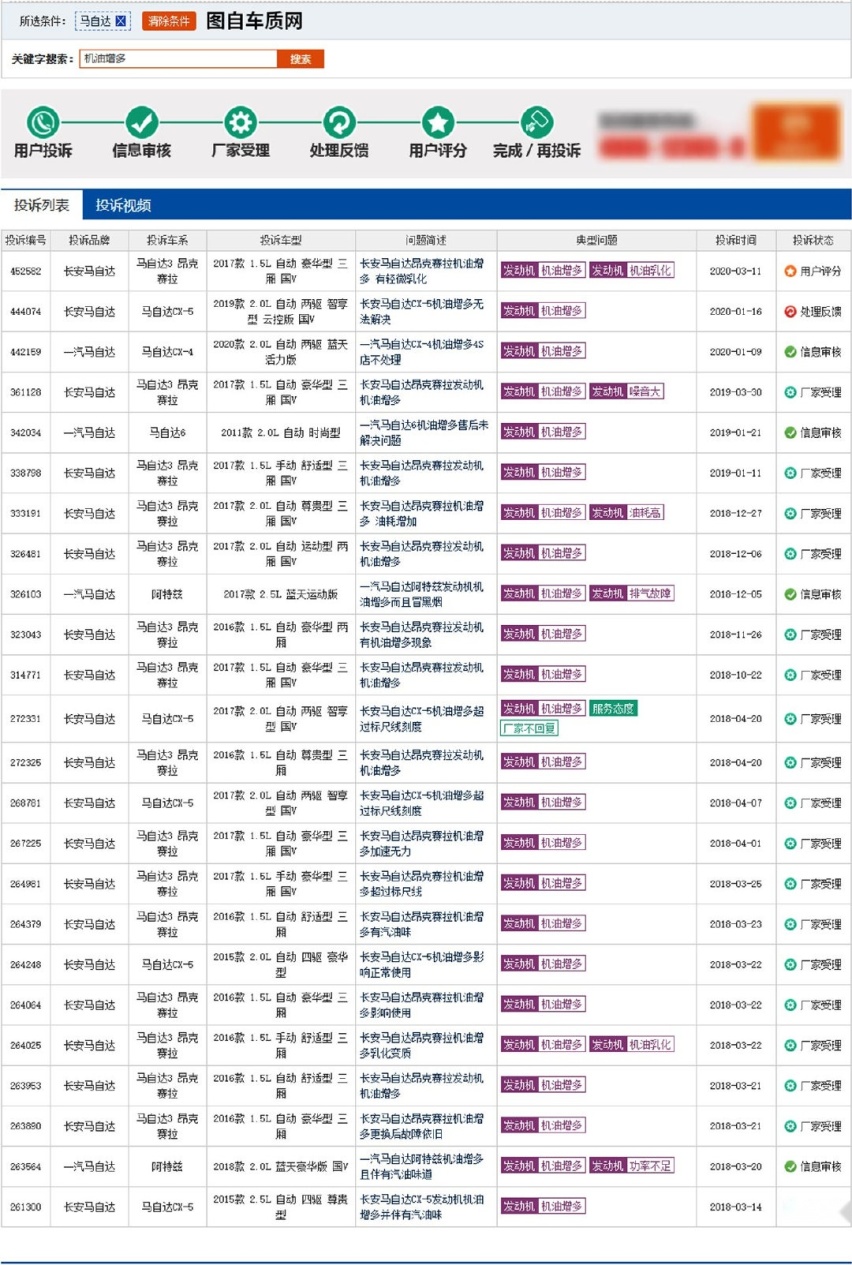Click complaint number 452582
Viewport: 852px width, 1265px height.
pos(26,271)
